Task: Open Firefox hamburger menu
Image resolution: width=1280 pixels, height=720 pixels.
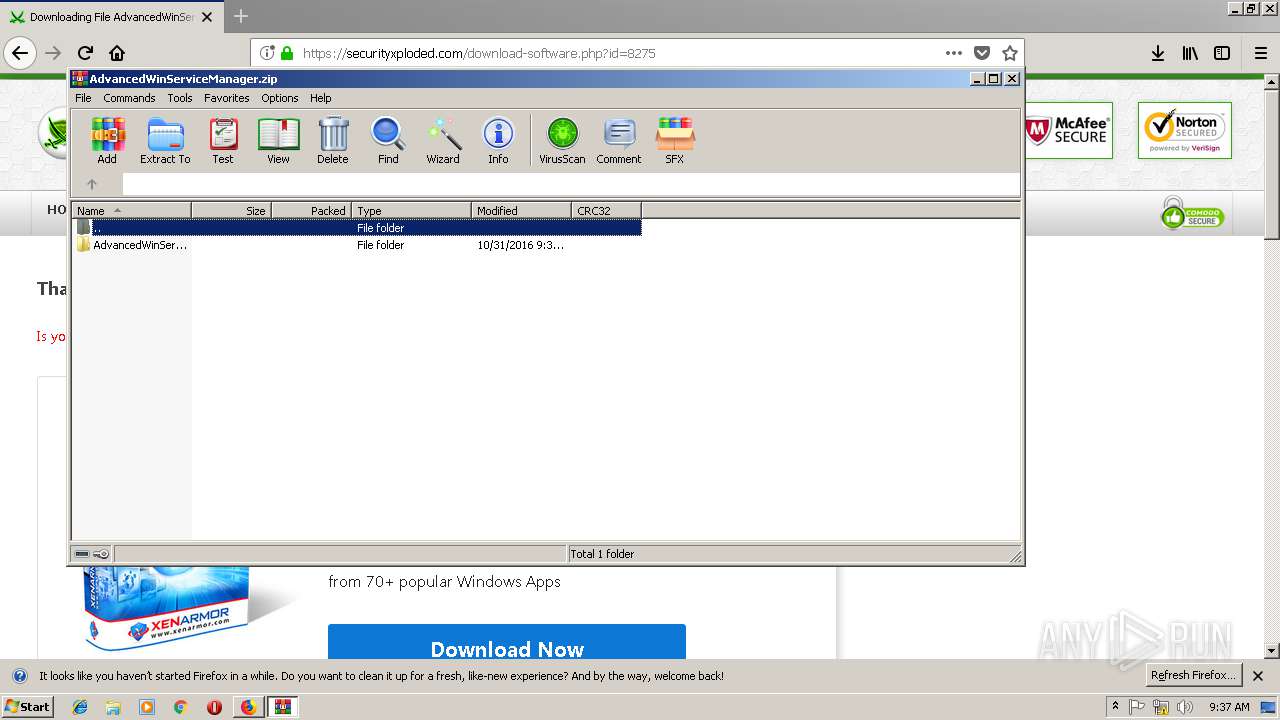Action: click(x=1261, y=53)
